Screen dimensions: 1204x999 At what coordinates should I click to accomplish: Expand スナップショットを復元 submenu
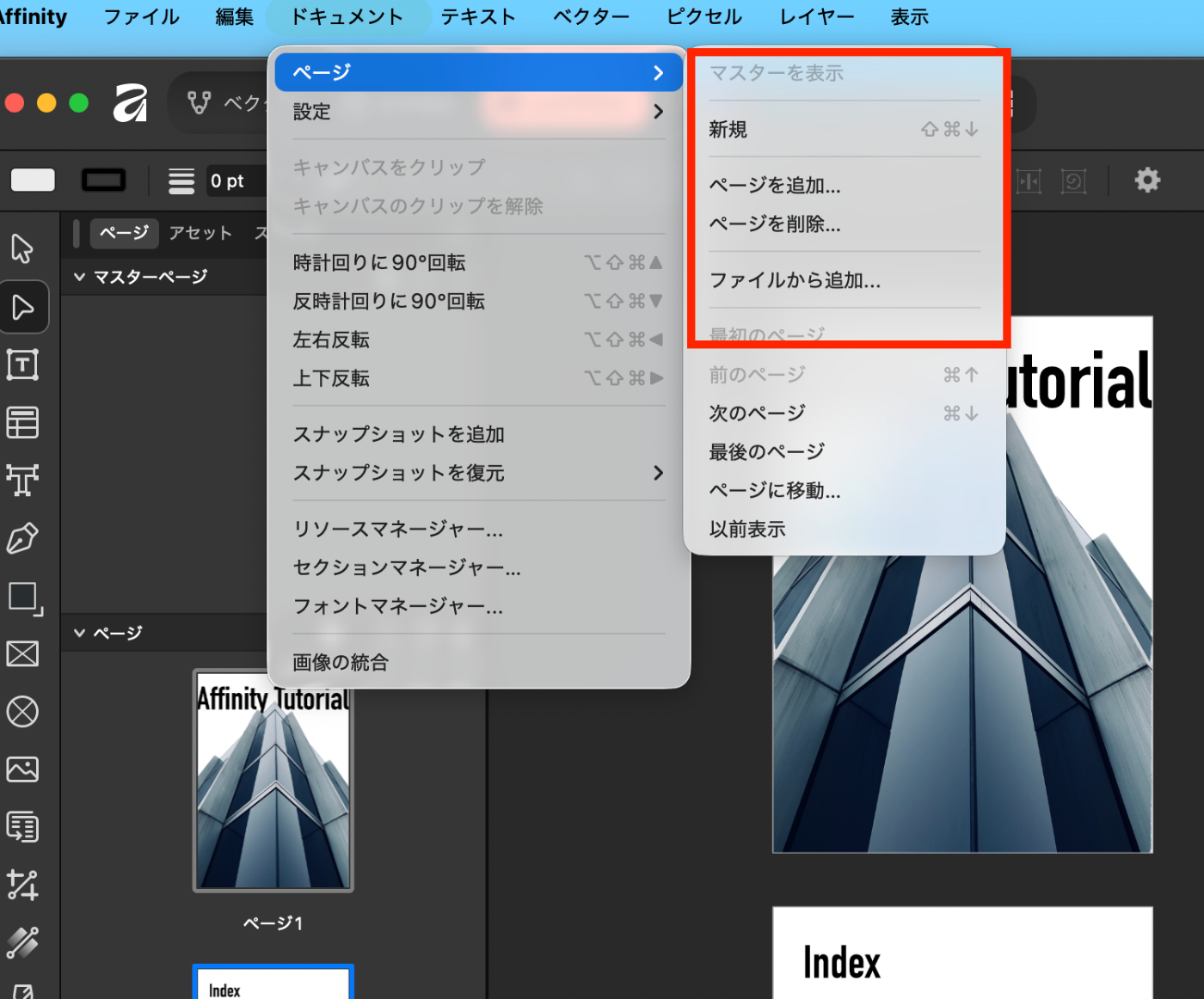pyautogui.click(x=478, y=473)
